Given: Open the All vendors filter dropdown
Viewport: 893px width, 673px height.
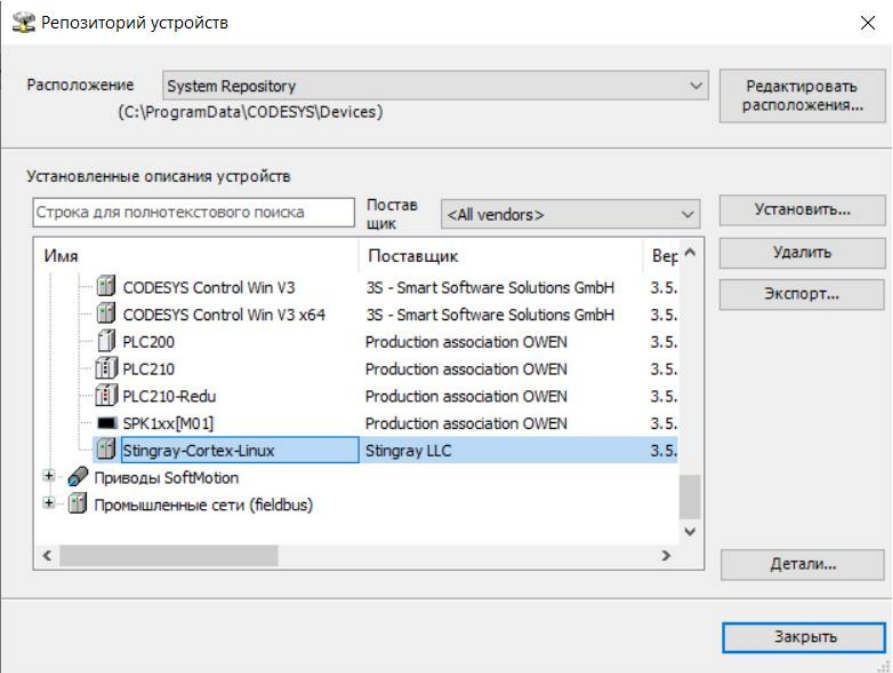Looking at the screenshot, I should 687,214.
